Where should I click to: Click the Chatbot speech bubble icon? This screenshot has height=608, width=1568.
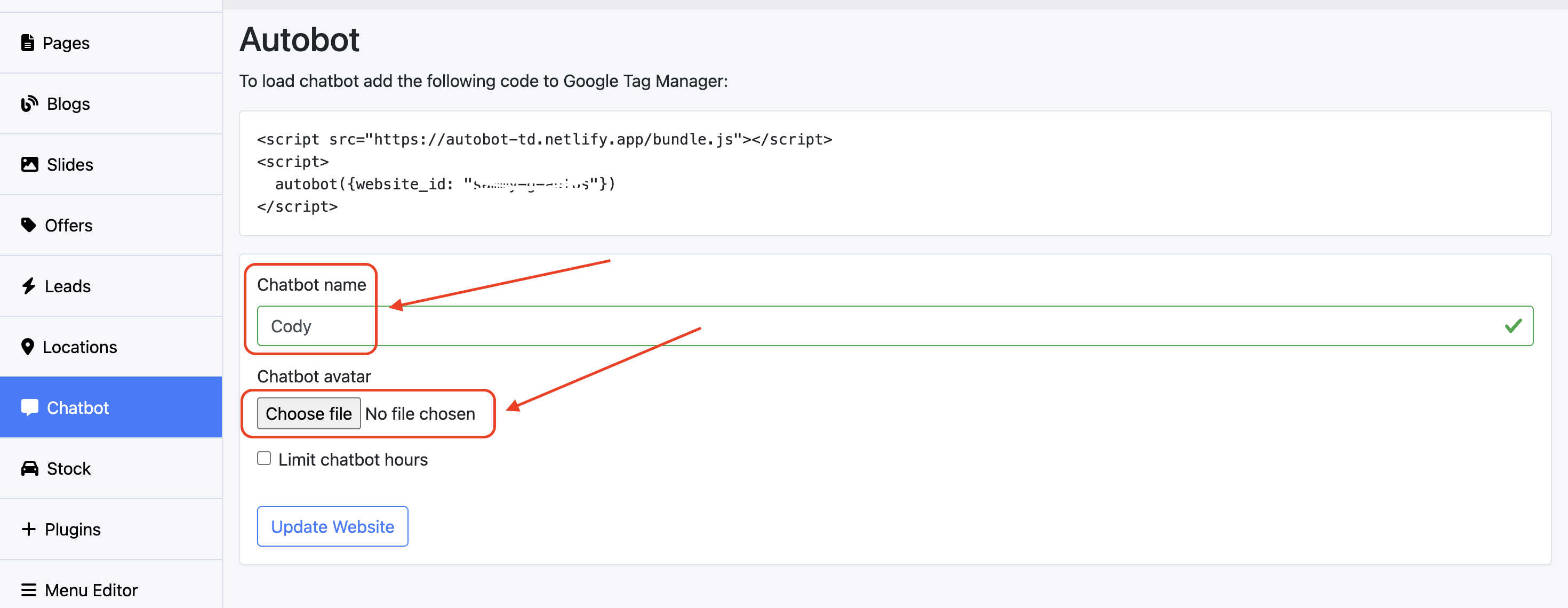click(x=29, y=407)
